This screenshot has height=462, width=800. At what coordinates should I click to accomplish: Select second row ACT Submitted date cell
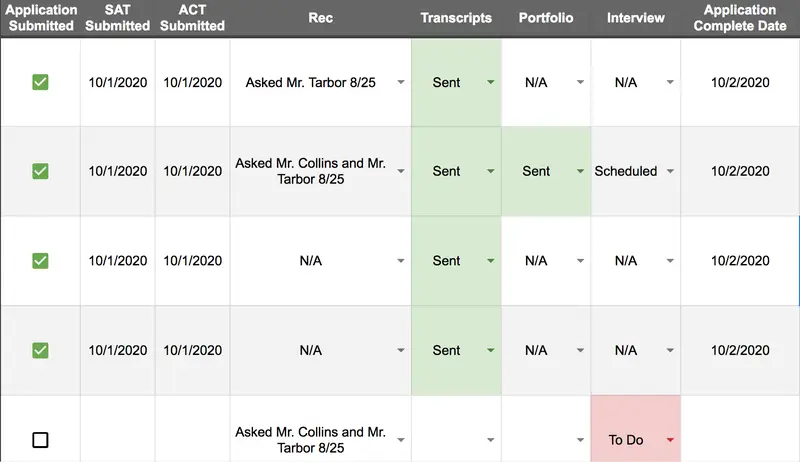pos(192,171)
